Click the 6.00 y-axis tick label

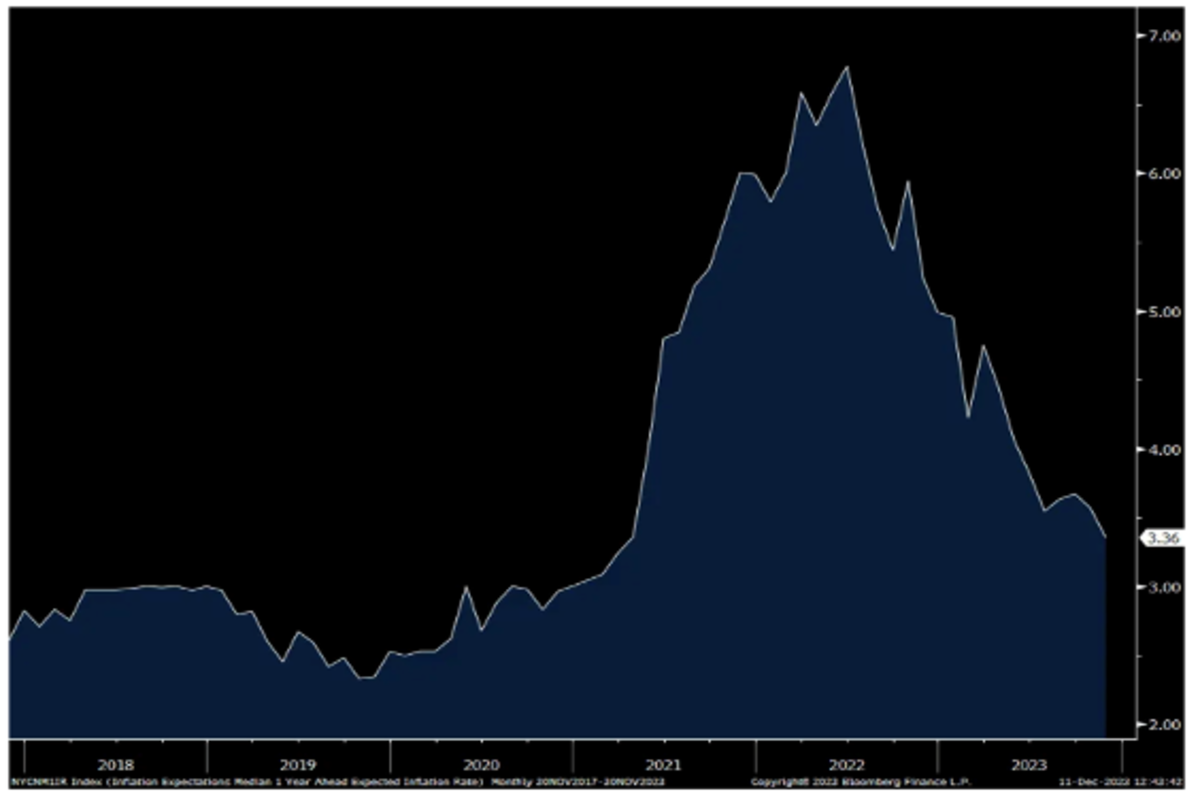pyautogui.click(x=1163, y=173)
